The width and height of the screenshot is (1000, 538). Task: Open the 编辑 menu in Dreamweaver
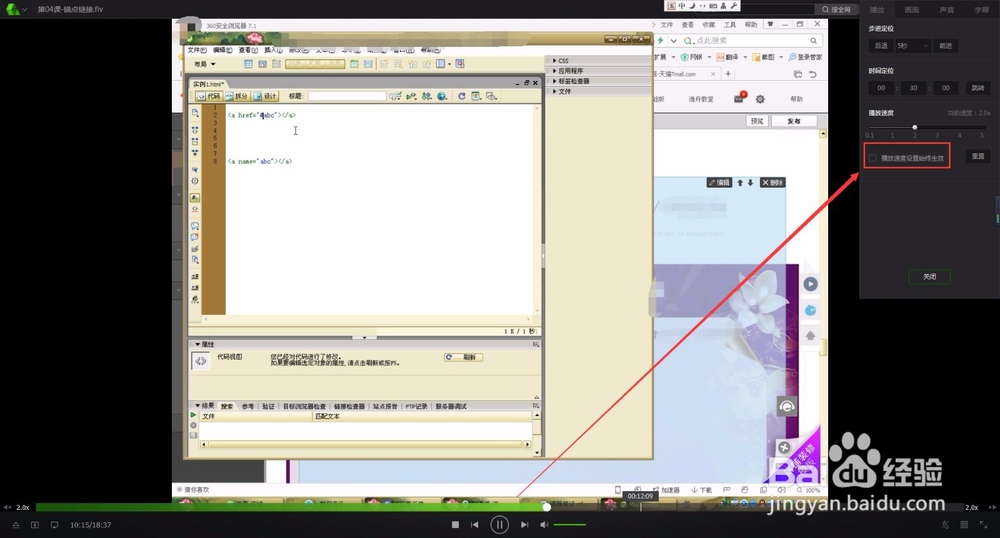(x=223, y=50)
